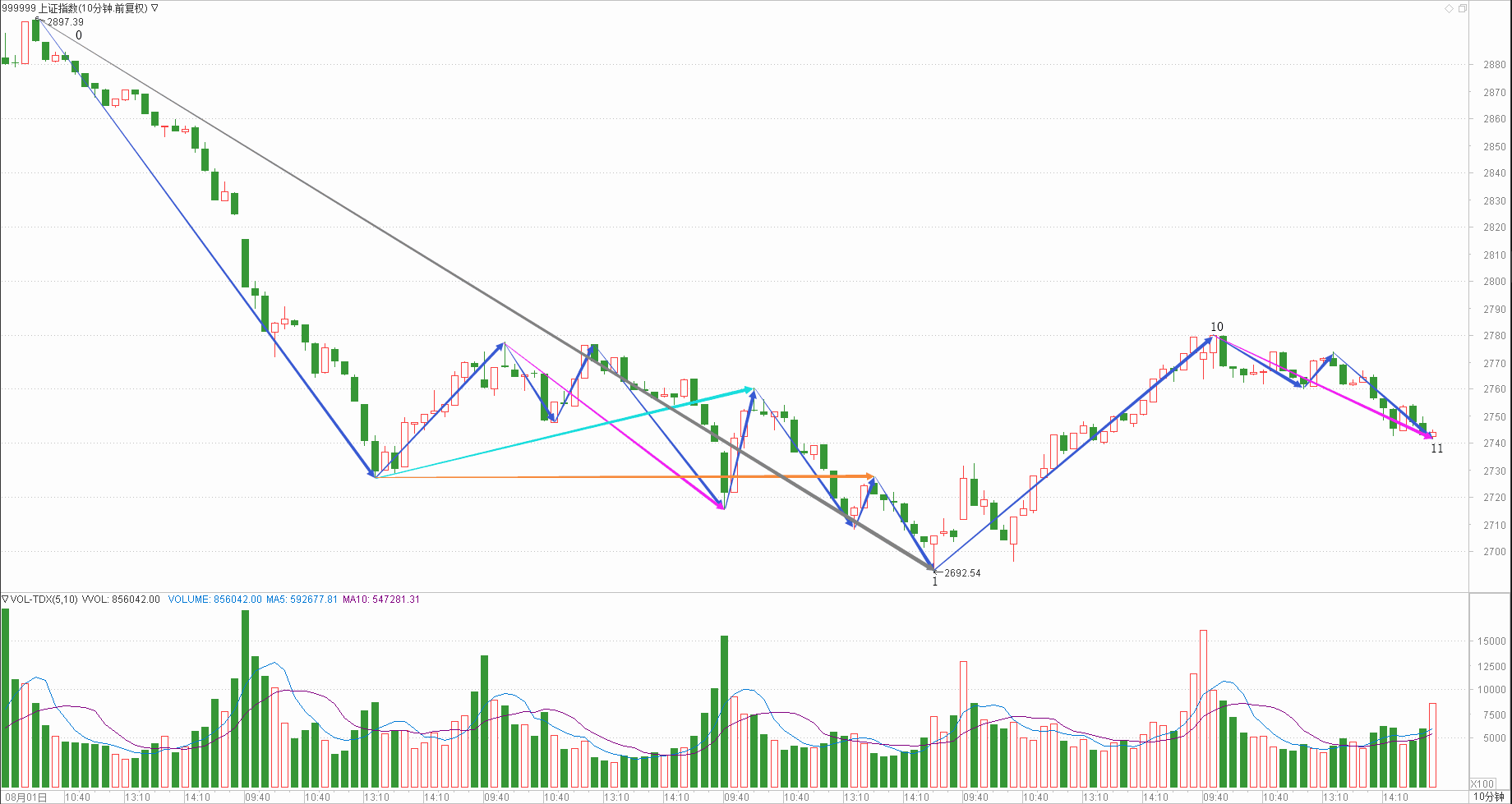The image size is (1512, 804).
Task: Click the wave marker labeled 10
Action: [1216, 327]
